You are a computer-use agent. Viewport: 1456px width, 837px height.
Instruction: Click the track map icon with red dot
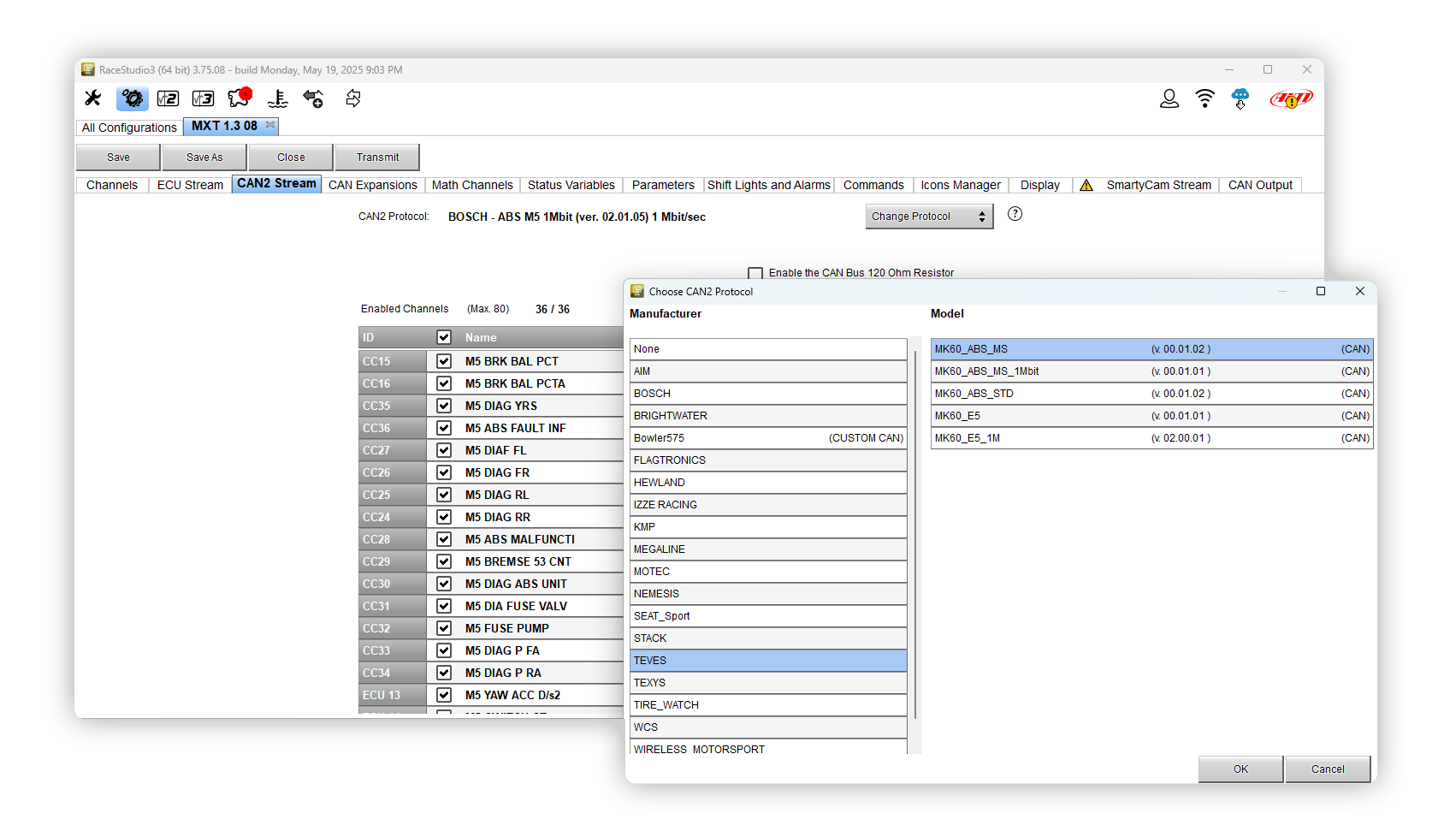pyautogui.click(x=240, y=98)
